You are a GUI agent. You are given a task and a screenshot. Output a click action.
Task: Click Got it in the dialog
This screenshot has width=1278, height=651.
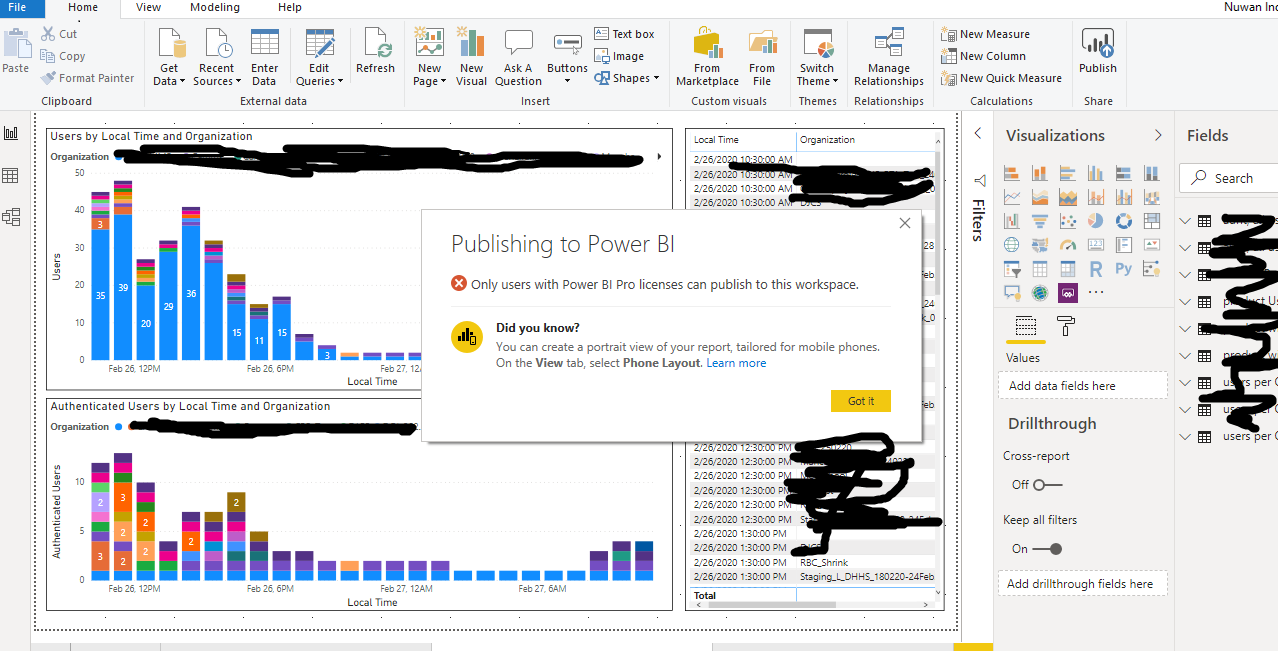861,401
